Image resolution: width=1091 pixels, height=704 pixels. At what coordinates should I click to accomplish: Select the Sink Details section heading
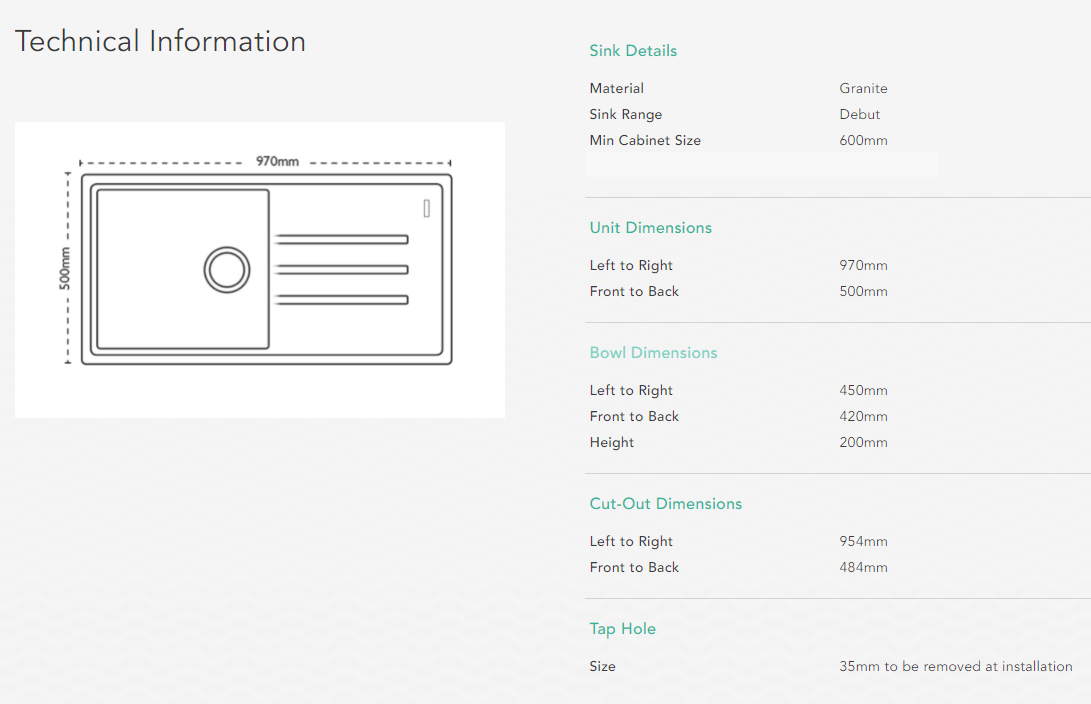[x=633, y=51]
